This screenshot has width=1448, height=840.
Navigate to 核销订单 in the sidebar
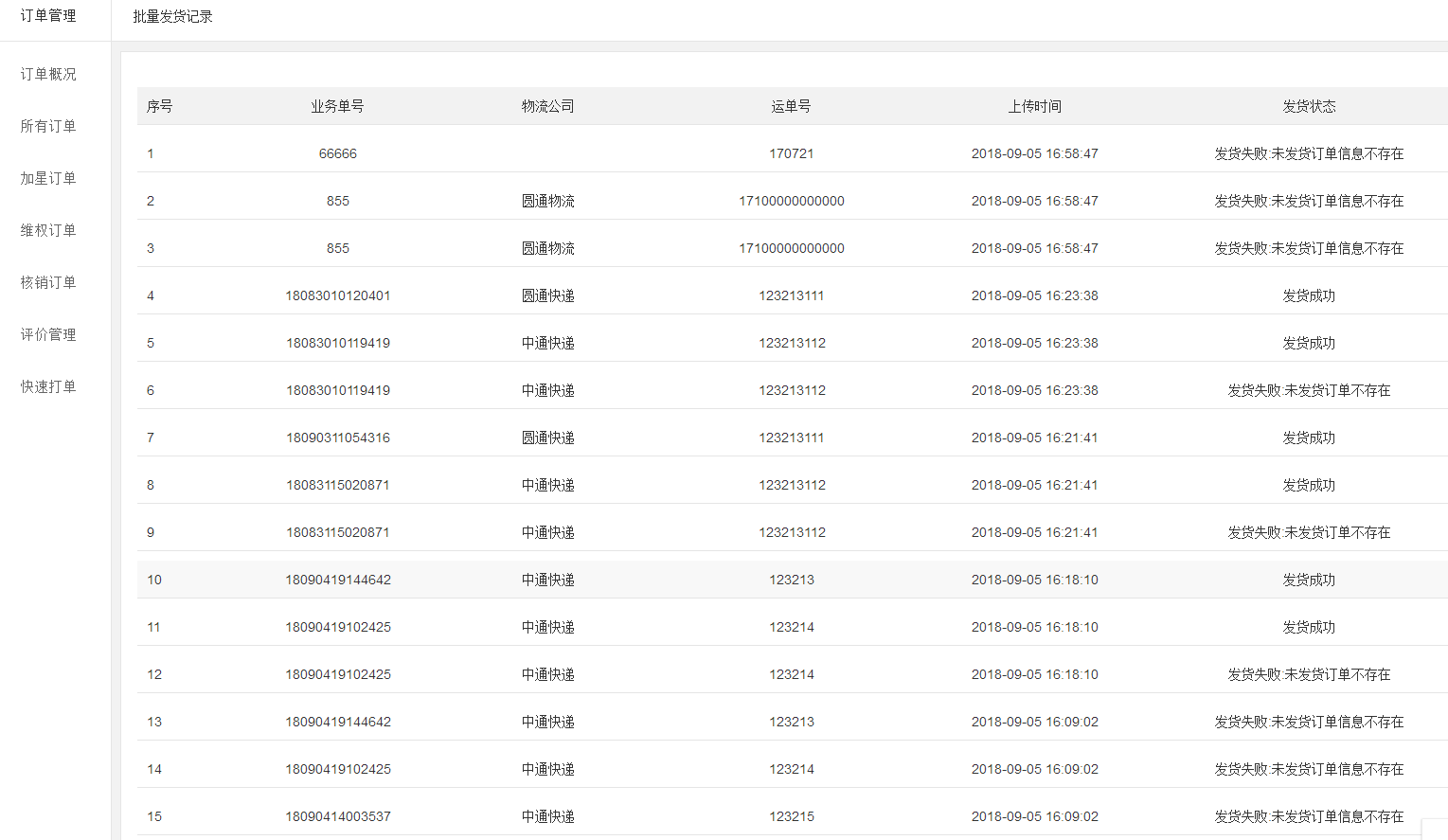pos(48,282)
